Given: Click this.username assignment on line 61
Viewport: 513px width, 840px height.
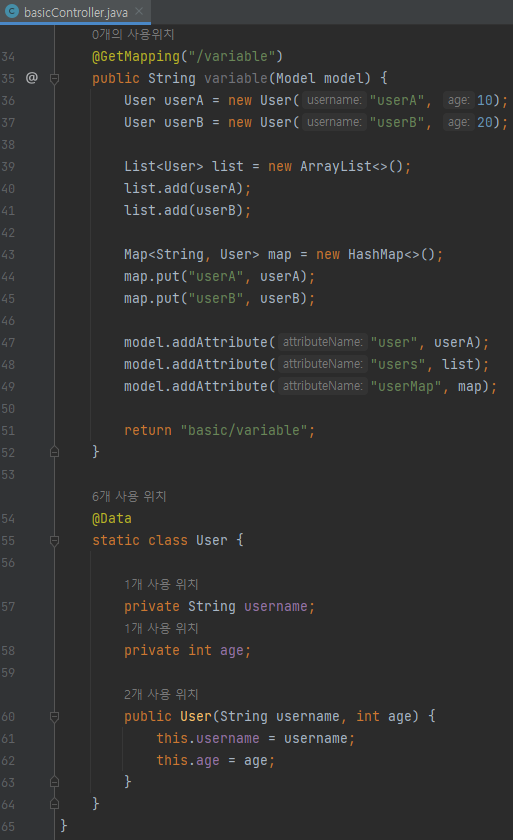Looking at the screenshot, I should pyautogui.click(x=255, y=738).
